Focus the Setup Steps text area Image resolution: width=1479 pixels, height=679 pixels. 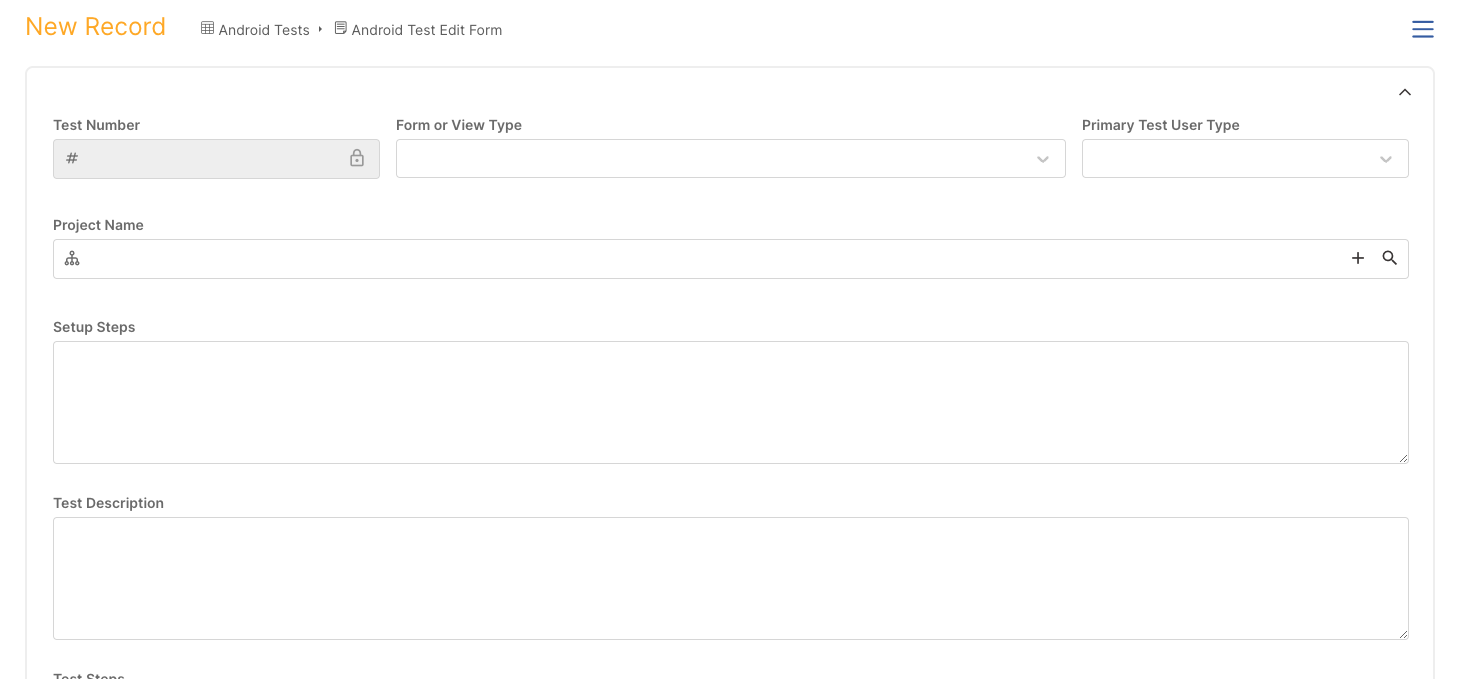730,402
